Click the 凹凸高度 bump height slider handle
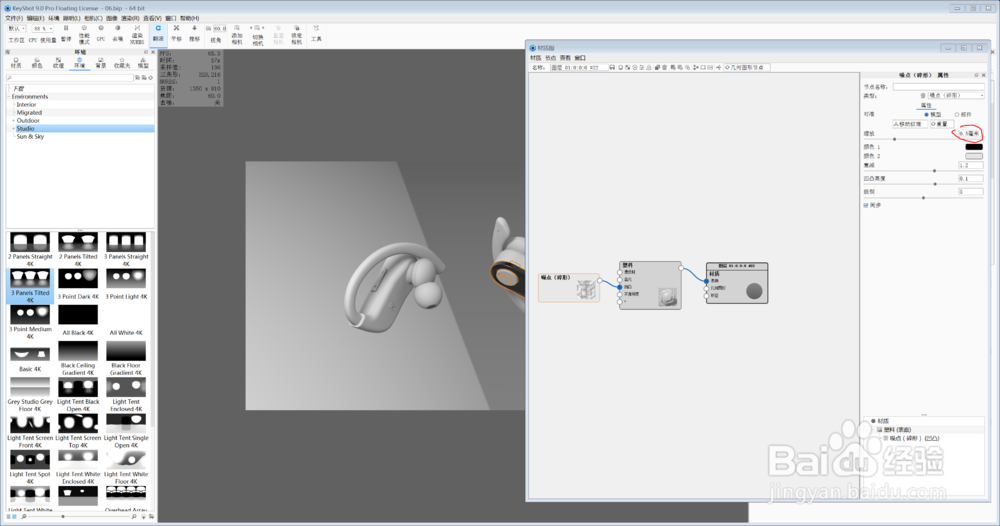1000x526 pixels. (x=935, y=184)
